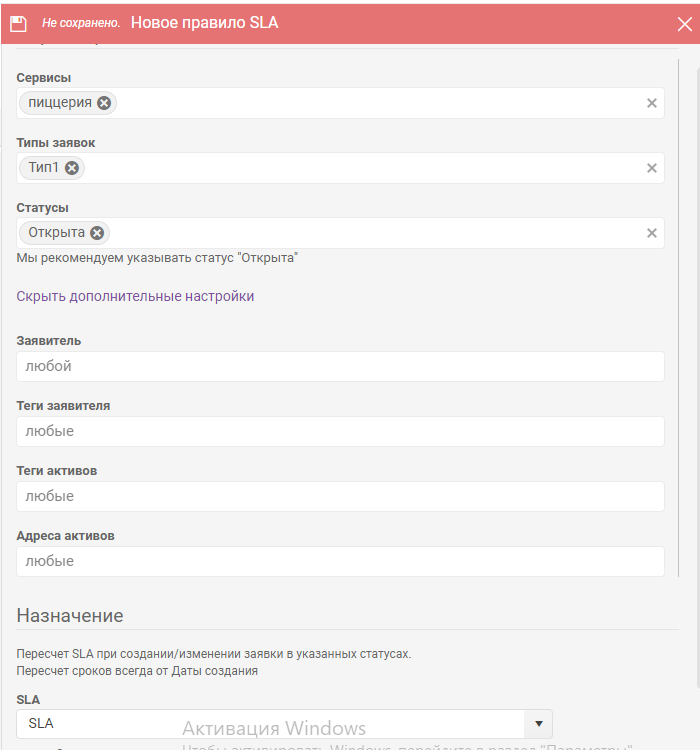The height and width of the screenshot is (750, 700).
Task: Click the Заявитель input field
Action: pyautogui.click(x=340, y=366)
